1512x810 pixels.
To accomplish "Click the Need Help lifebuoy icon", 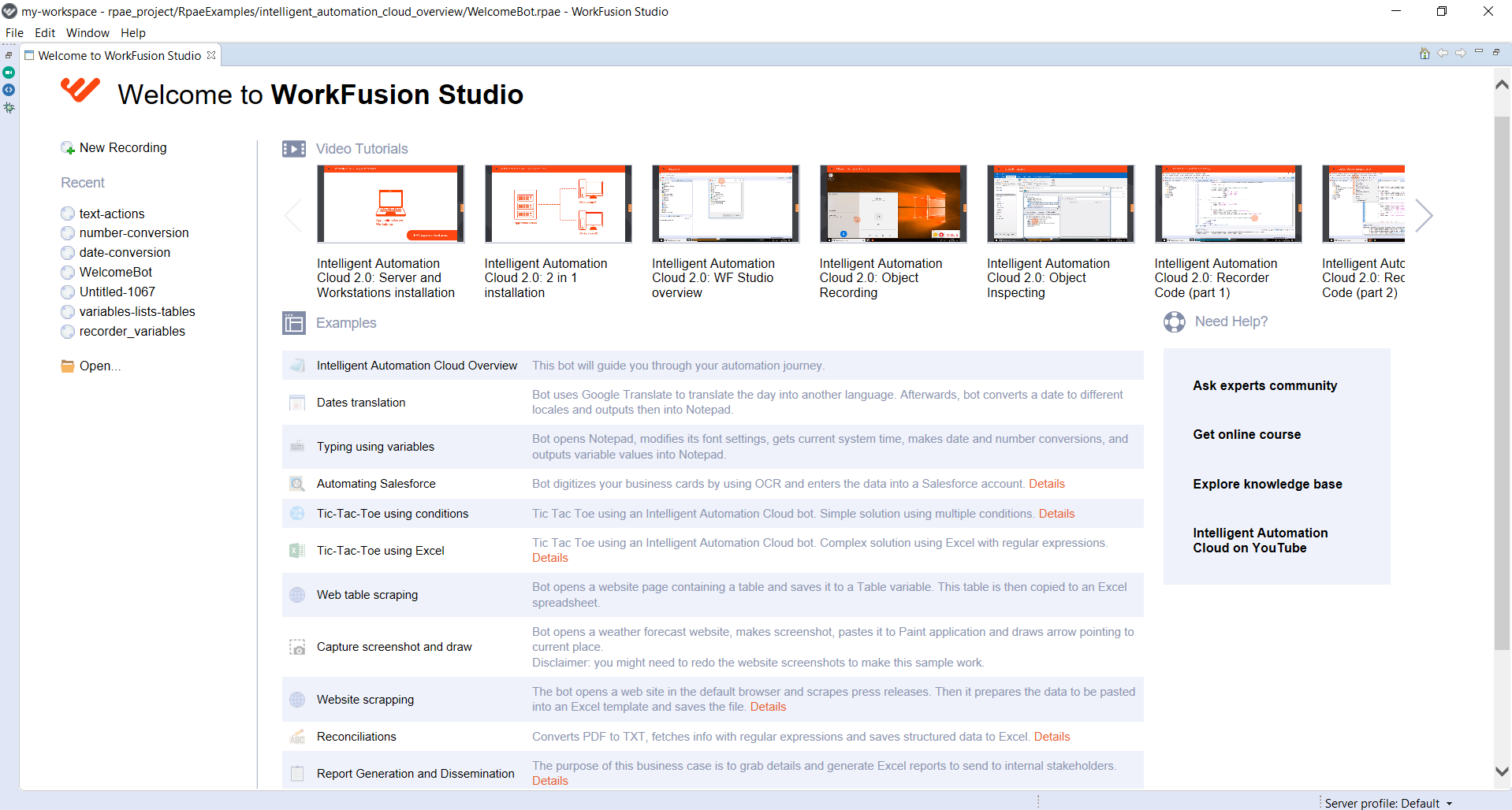I will tap(1175, 321).
